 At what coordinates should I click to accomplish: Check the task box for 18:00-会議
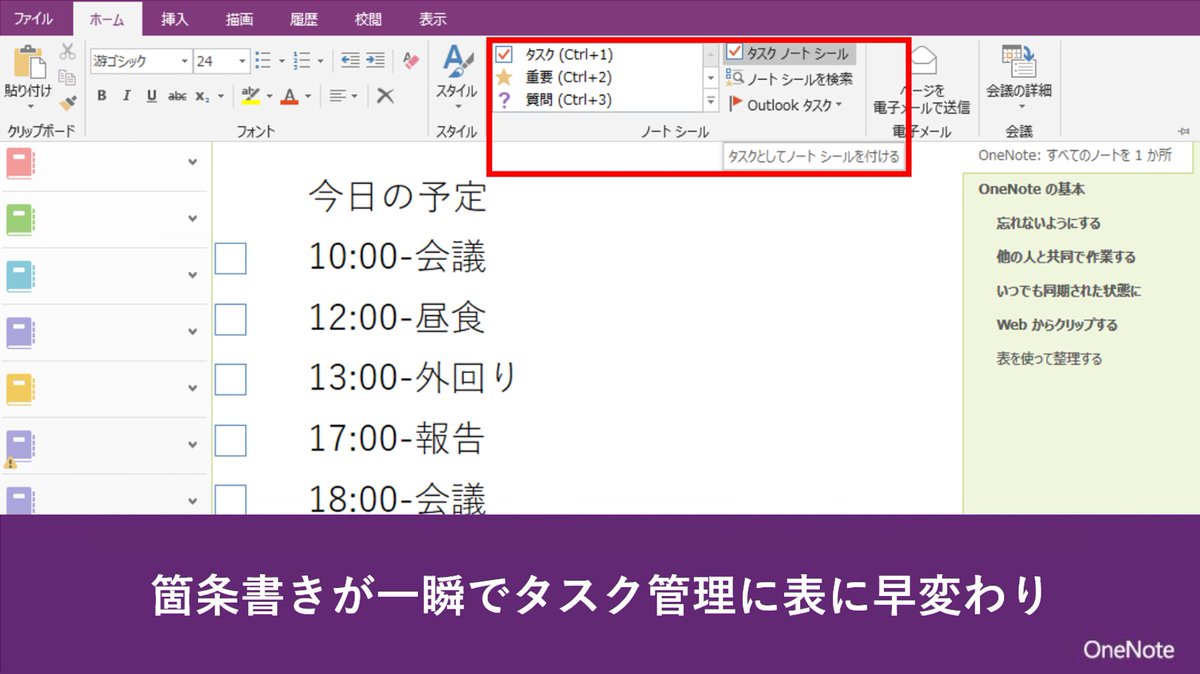[231, 499]
